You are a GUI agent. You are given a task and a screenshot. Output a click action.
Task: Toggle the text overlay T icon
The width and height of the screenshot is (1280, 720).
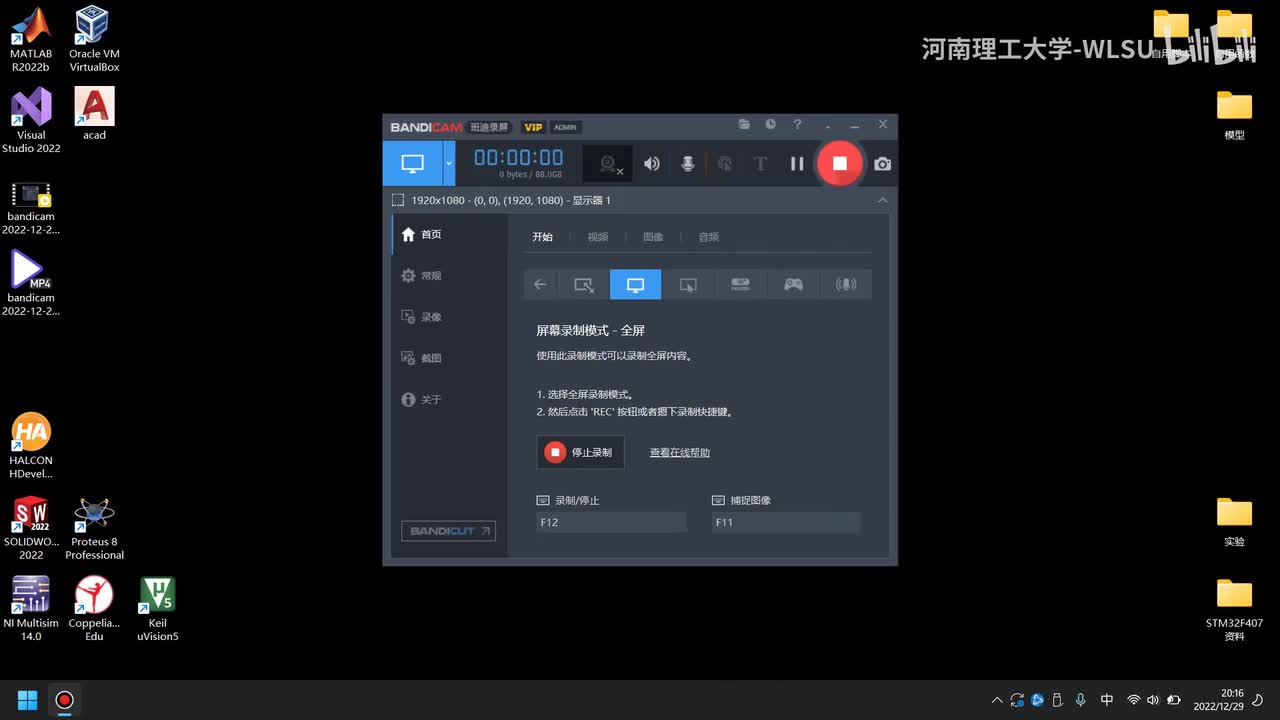pos(760,164)
